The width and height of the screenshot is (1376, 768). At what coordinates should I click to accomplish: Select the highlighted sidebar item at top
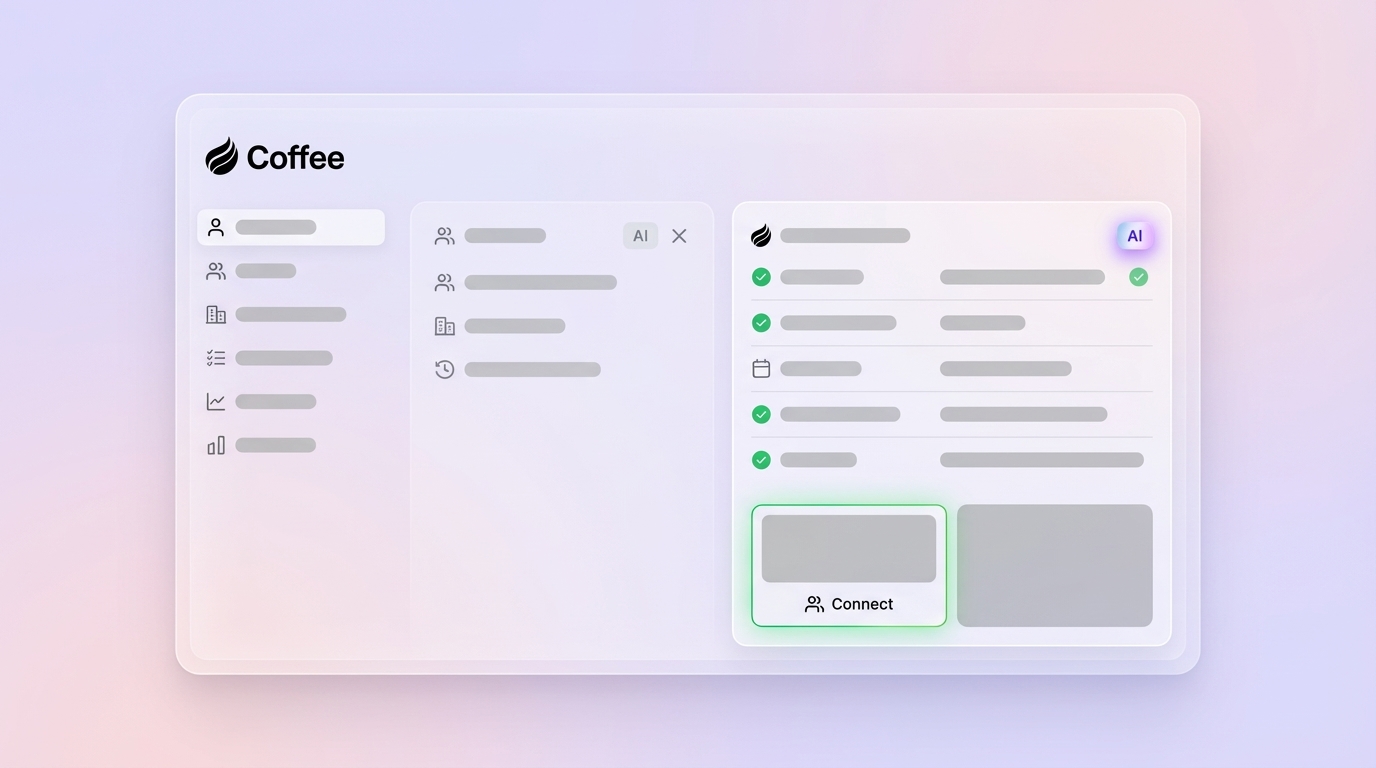(291, 227)
